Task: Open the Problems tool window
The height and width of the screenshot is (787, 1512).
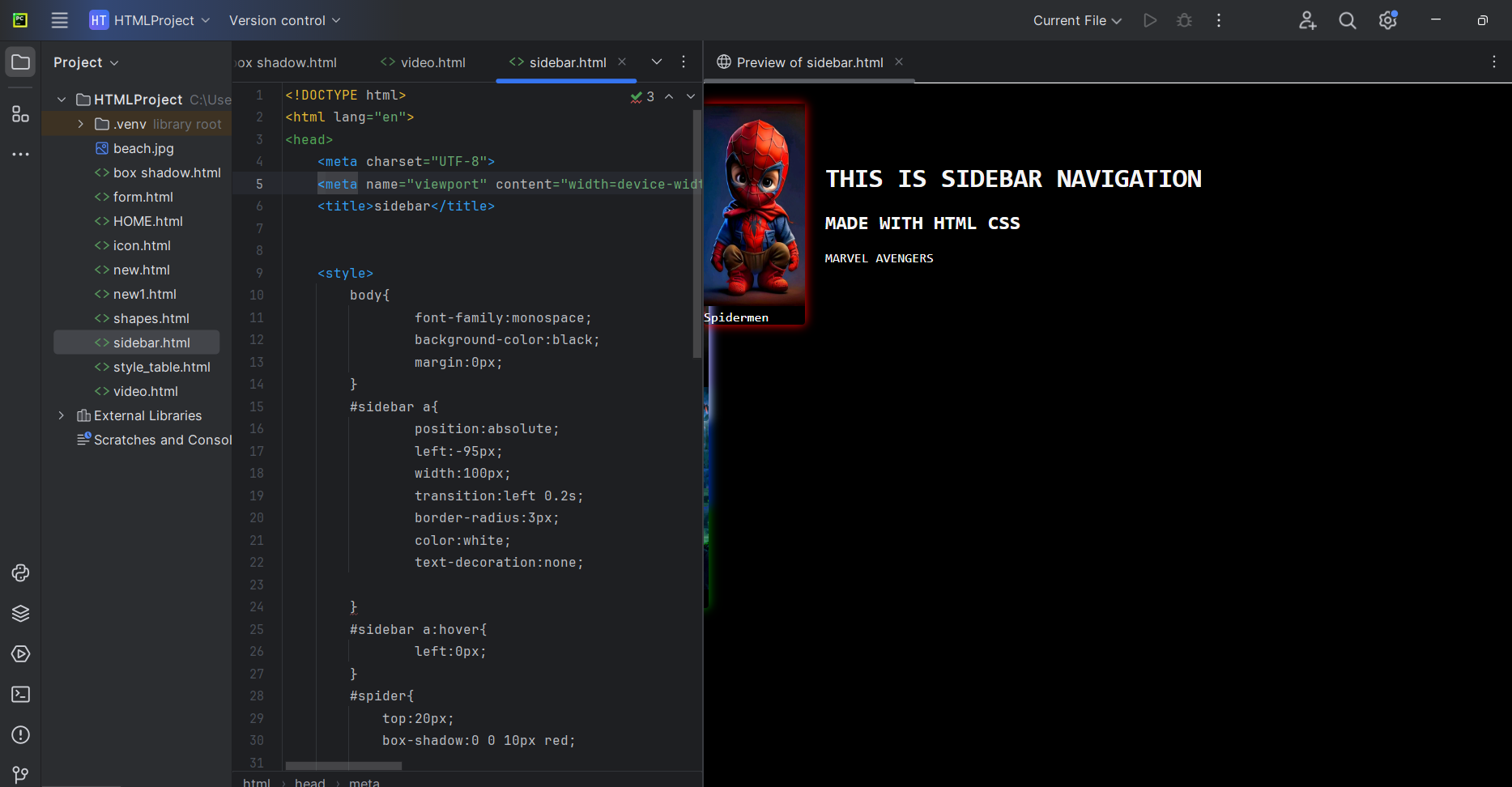Action: (21, 735)
